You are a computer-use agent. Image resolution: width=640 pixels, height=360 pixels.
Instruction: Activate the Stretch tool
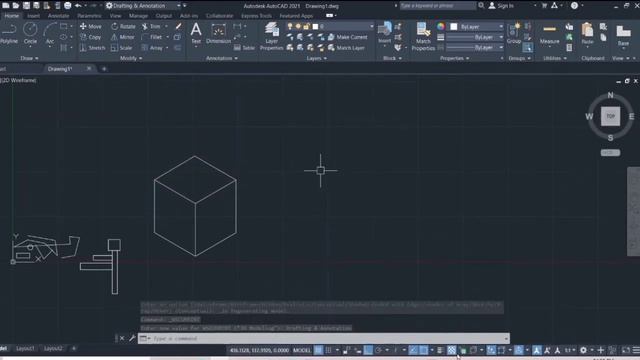pos(93,48)
